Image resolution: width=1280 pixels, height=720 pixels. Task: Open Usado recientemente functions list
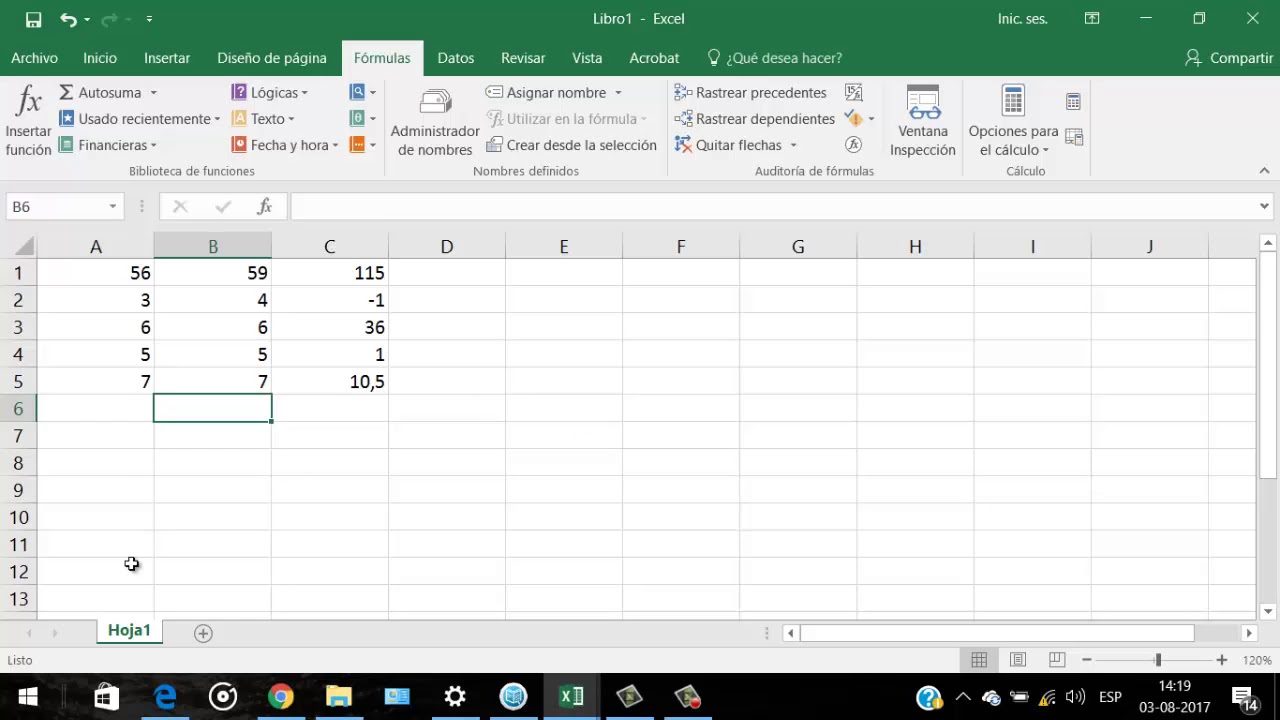click(139, 118)
